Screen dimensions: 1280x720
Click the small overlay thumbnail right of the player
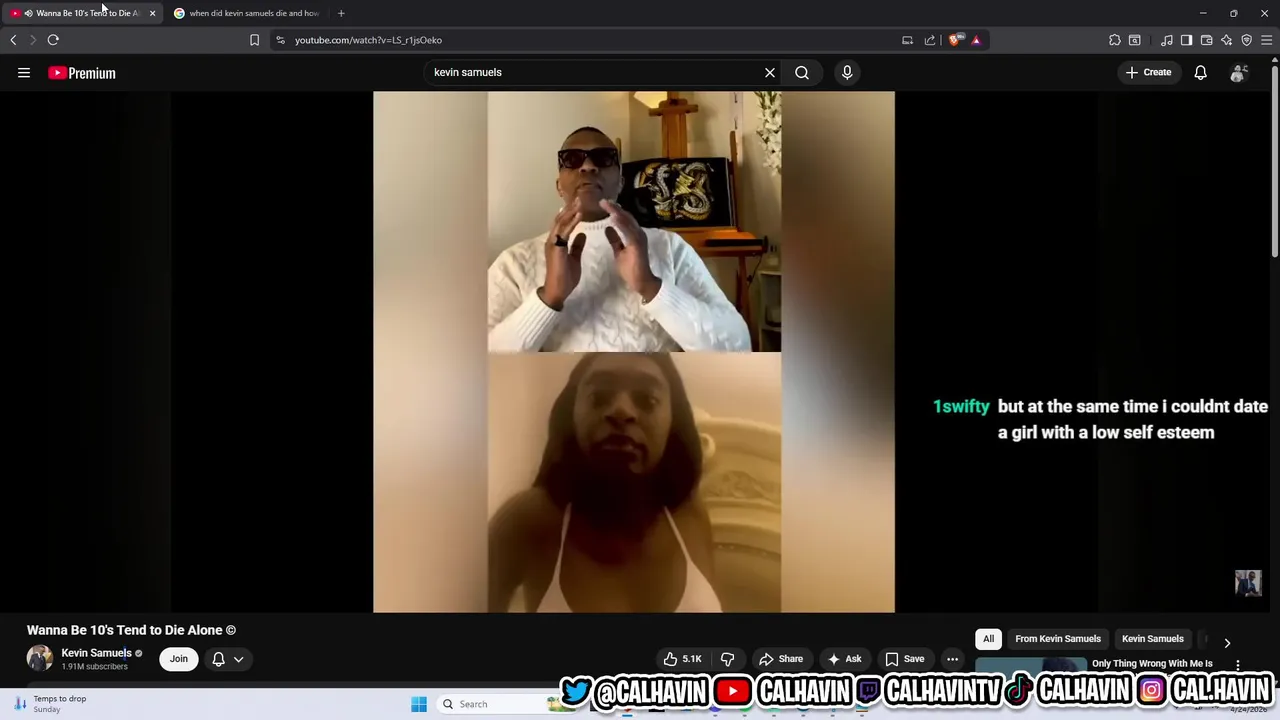click(1248, 583)
